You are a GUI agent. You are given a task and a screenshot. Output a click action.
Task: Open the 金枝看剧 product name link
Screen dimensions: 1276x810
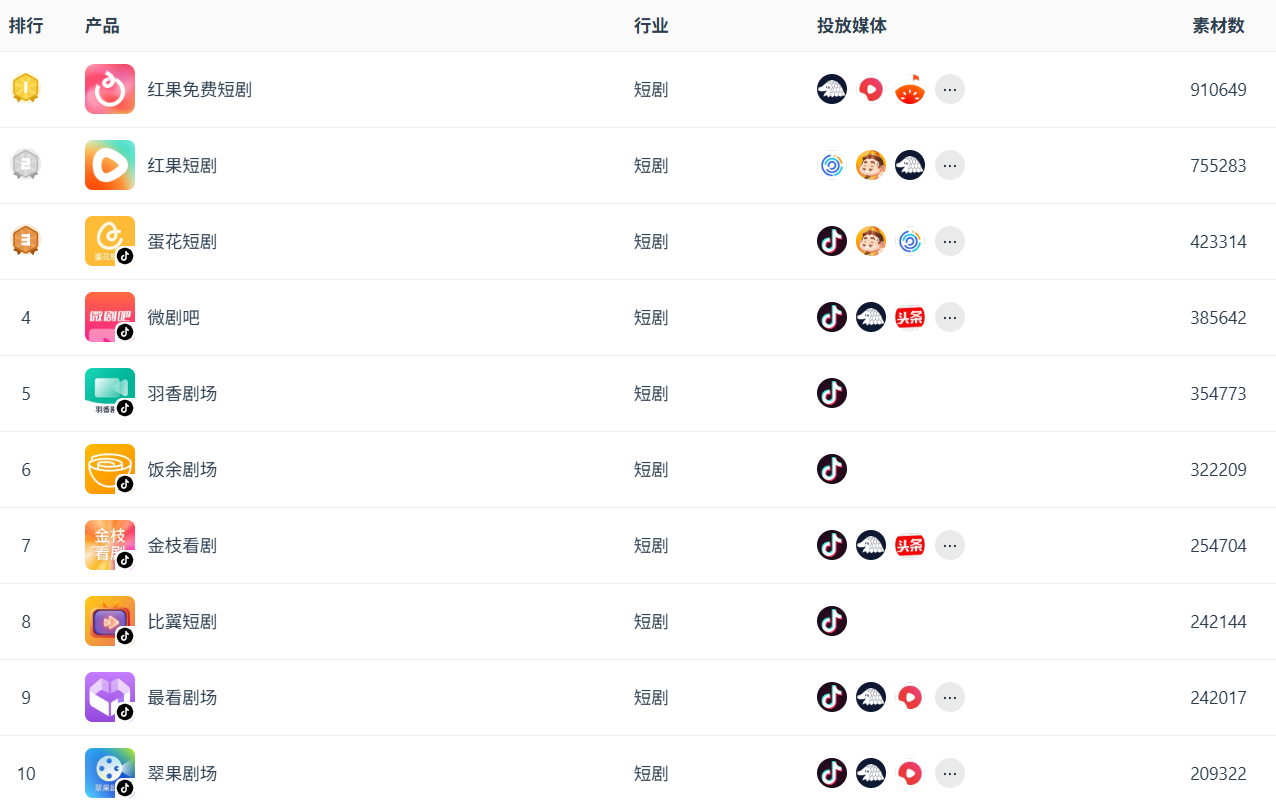(x=182, y=545)
